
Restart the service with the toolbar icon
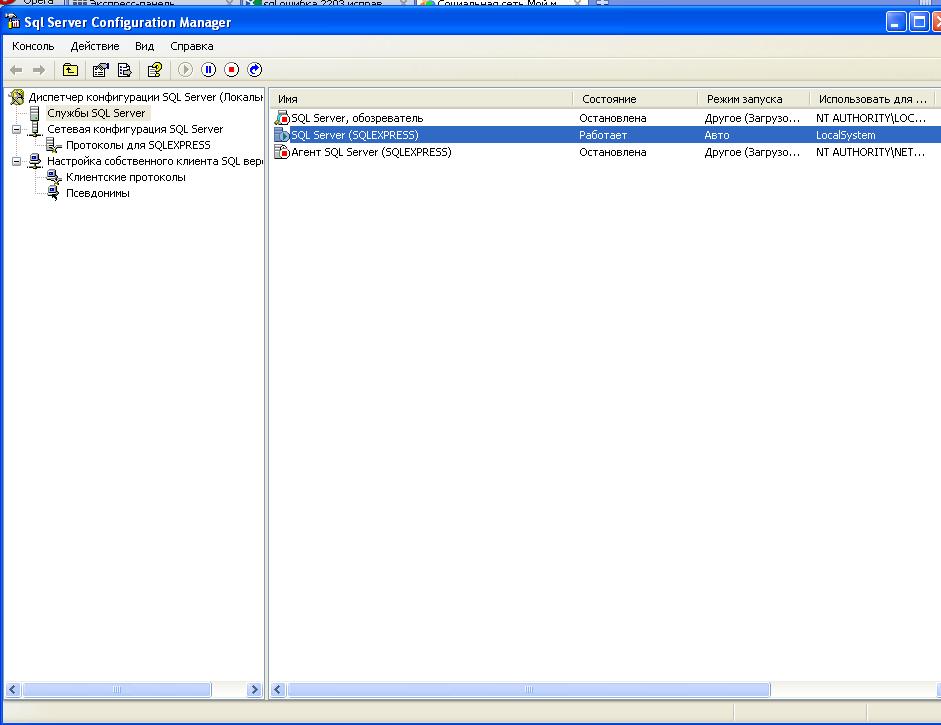pyautogui.click(x=254, y=70)
